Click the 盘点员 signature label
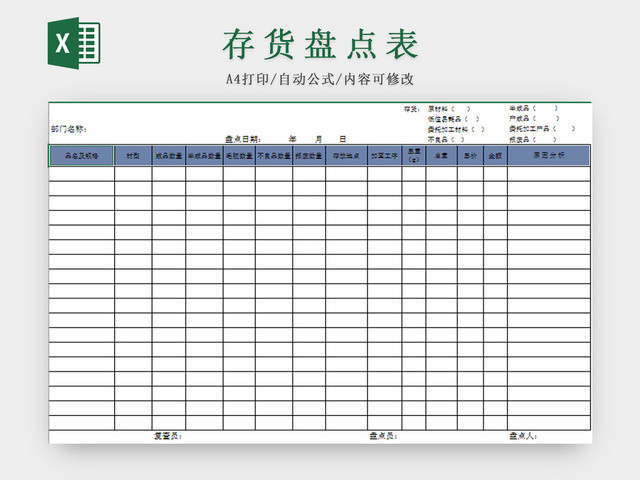The image size is (640, 480). pos(383,436)
